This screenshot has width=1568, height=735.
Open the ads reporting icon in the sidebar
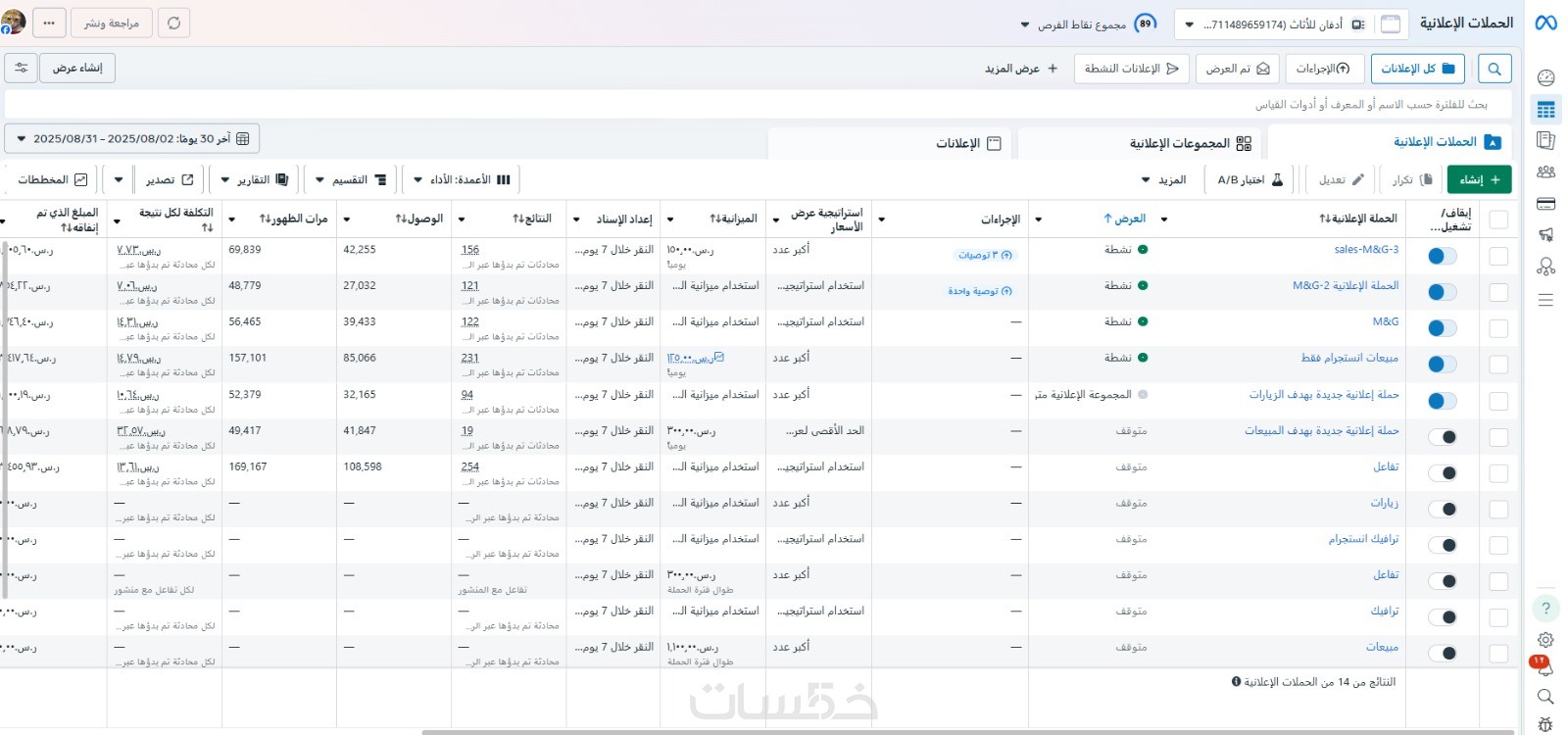click(x=1545, y=140)
